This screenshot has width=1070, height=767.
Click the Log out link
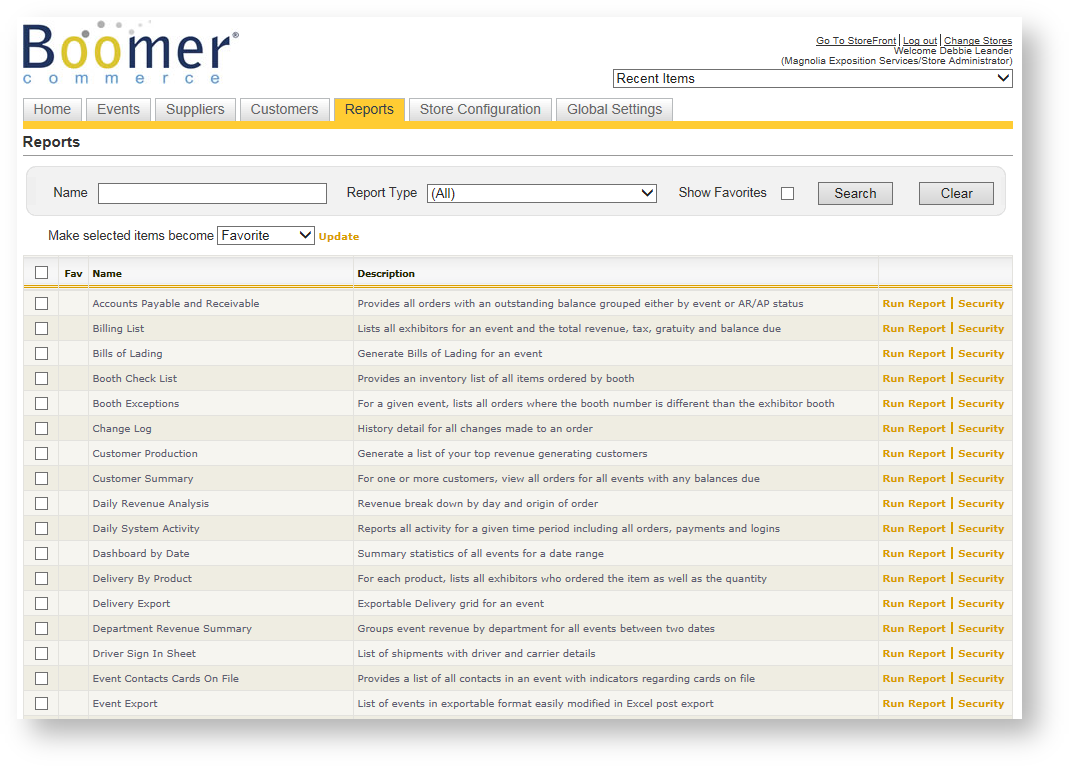(x=920, y=41)
